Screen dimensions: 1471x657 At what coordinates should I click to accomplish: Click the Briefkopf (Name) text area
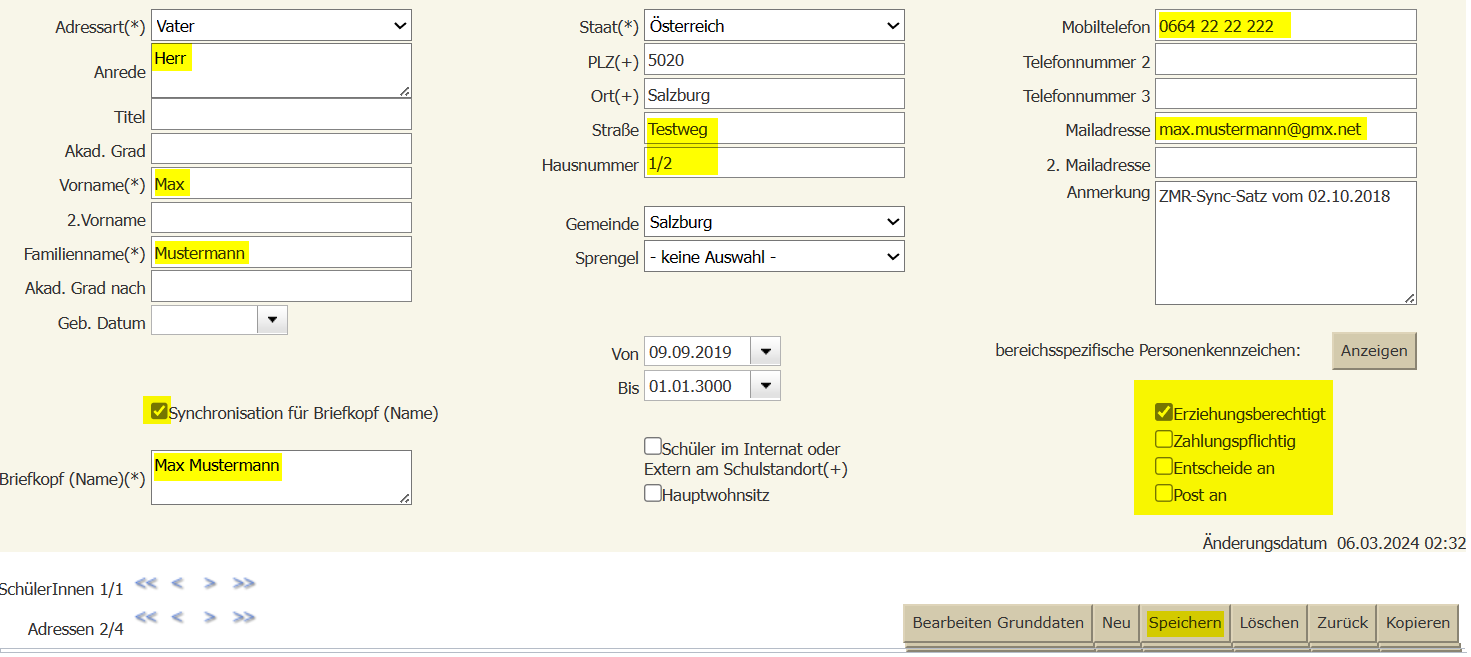(281, 478)
